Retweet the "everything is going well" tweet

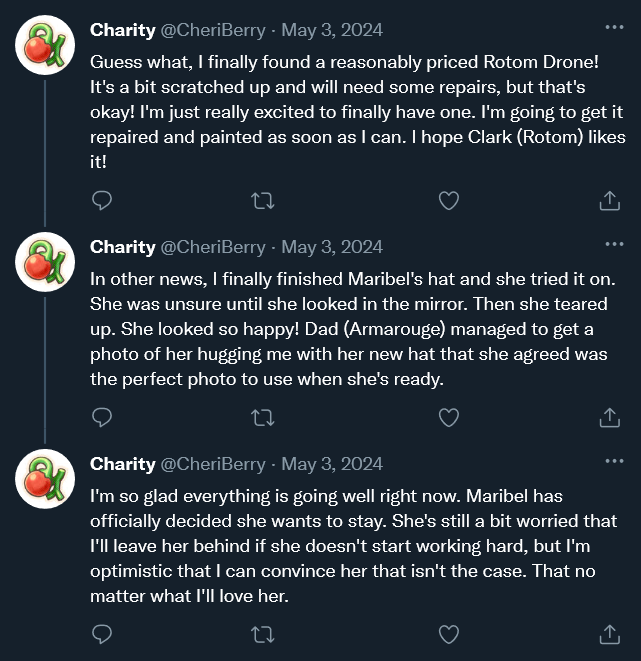263,634
